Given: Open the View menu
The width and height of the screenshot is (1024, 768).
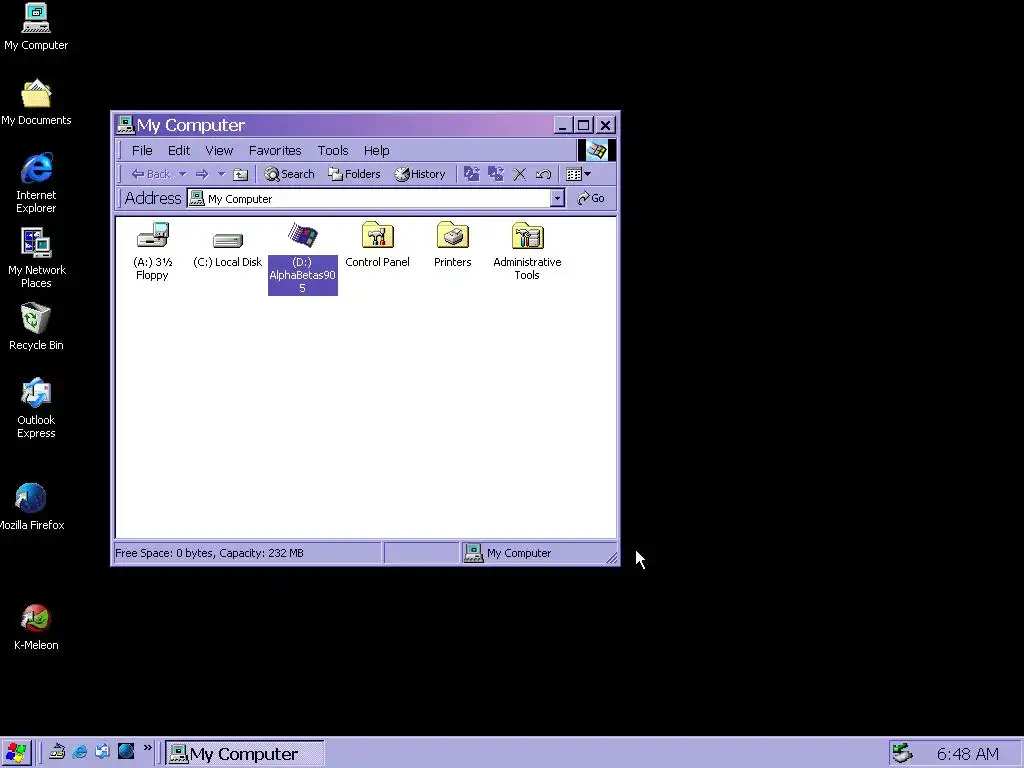Looking at the screenshot, I should coord(219,150).
